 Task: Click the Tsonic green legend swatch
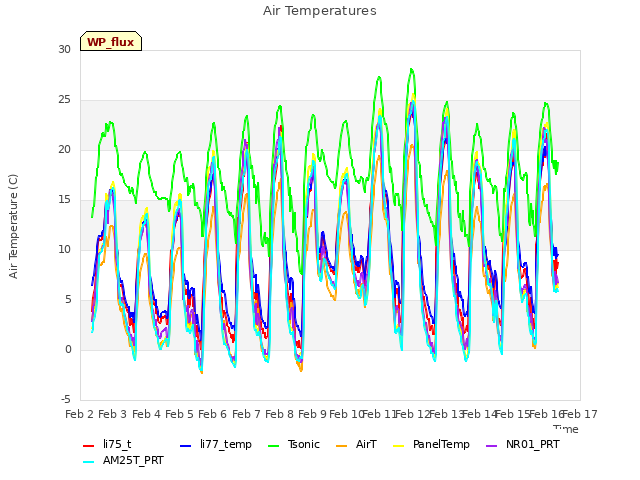click(273, 446)
